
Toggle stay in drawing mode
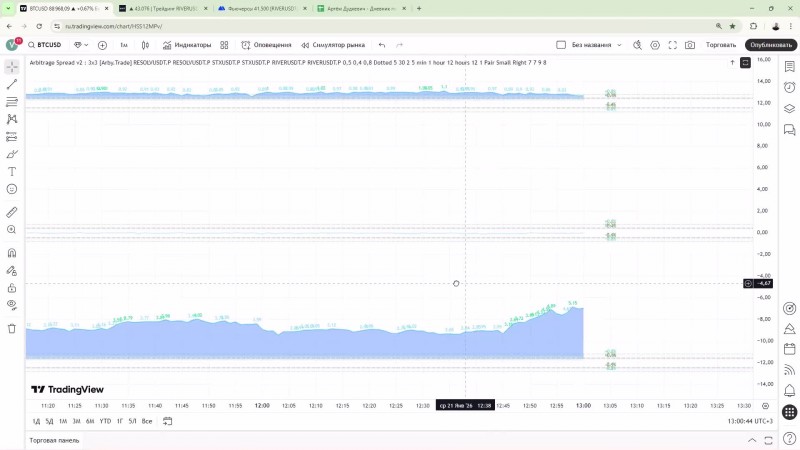click(x=12, y=270)
